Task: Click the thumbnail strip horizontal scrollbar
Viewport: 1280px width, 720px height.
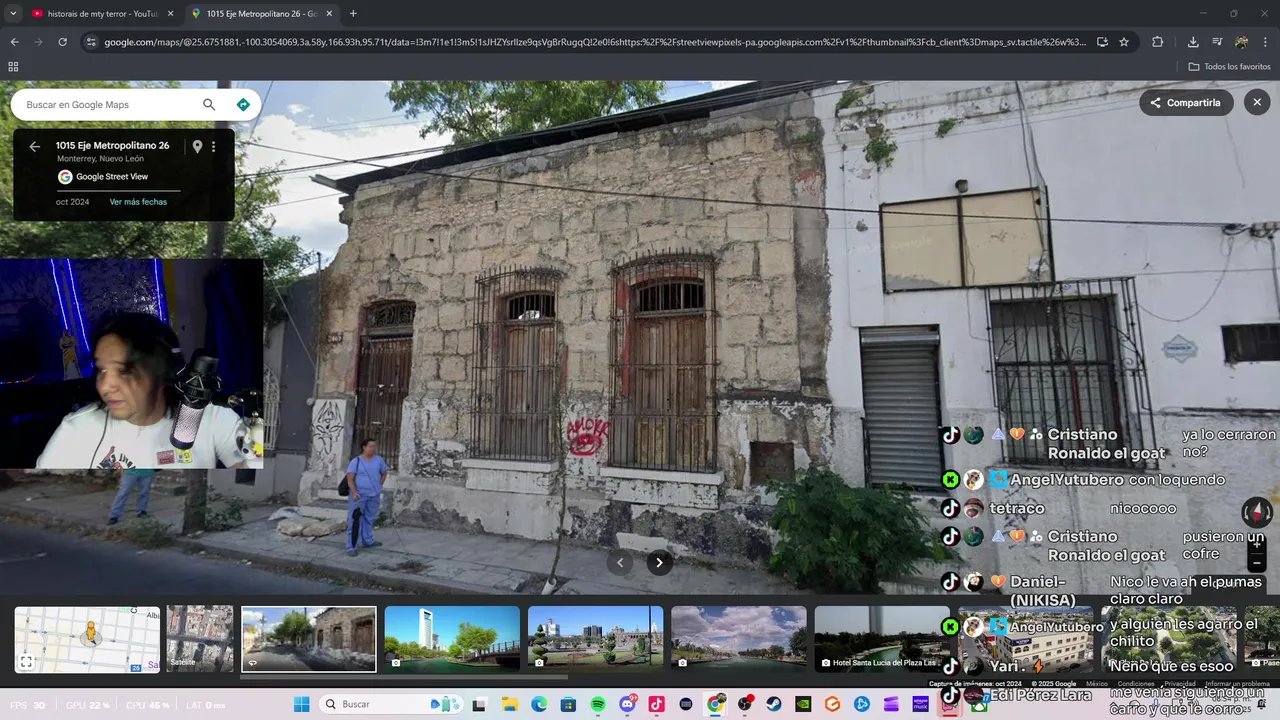Action: click(x=404, y=677)
